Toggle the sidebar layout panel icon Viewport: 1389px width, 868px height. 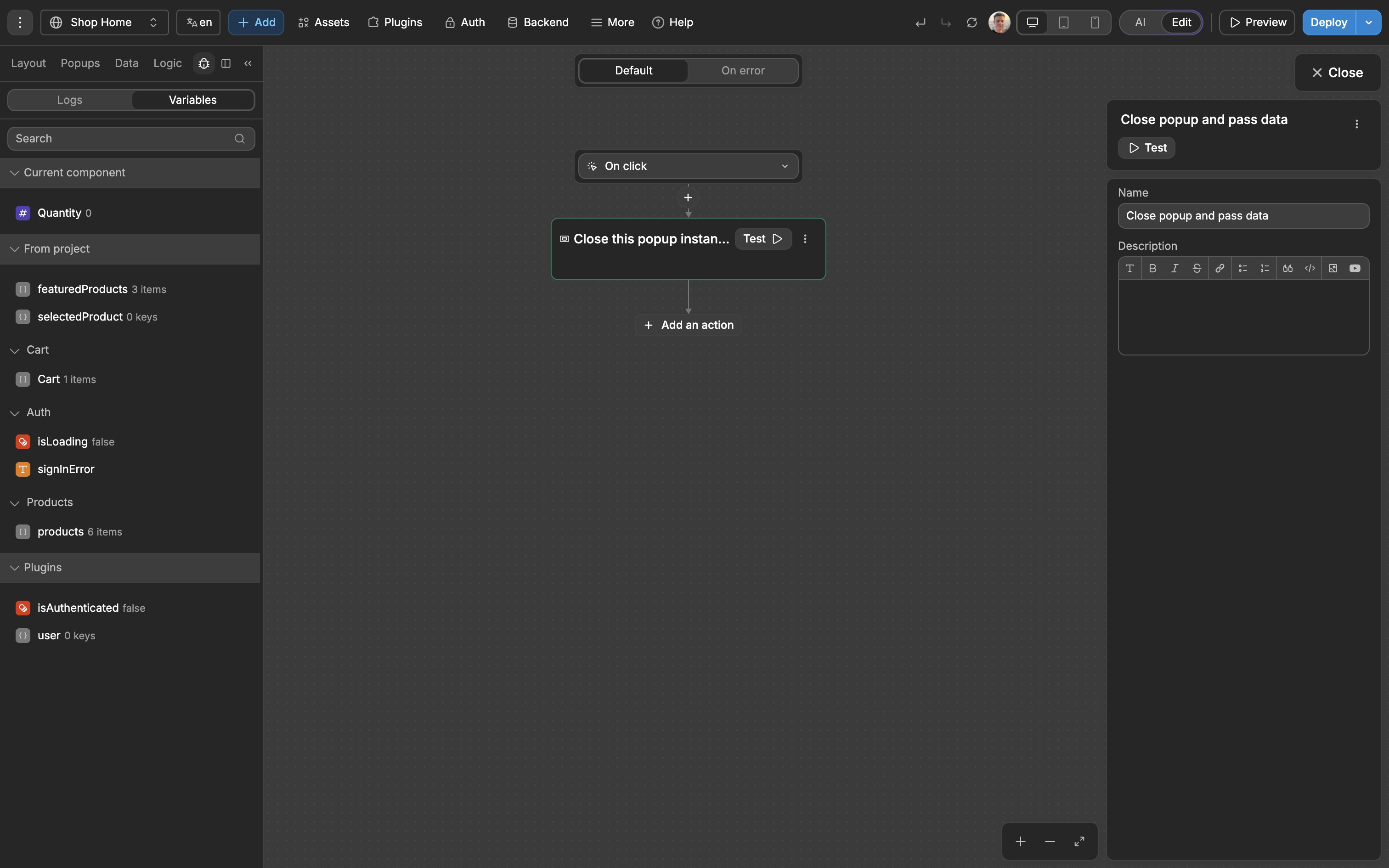click(226, 63)
